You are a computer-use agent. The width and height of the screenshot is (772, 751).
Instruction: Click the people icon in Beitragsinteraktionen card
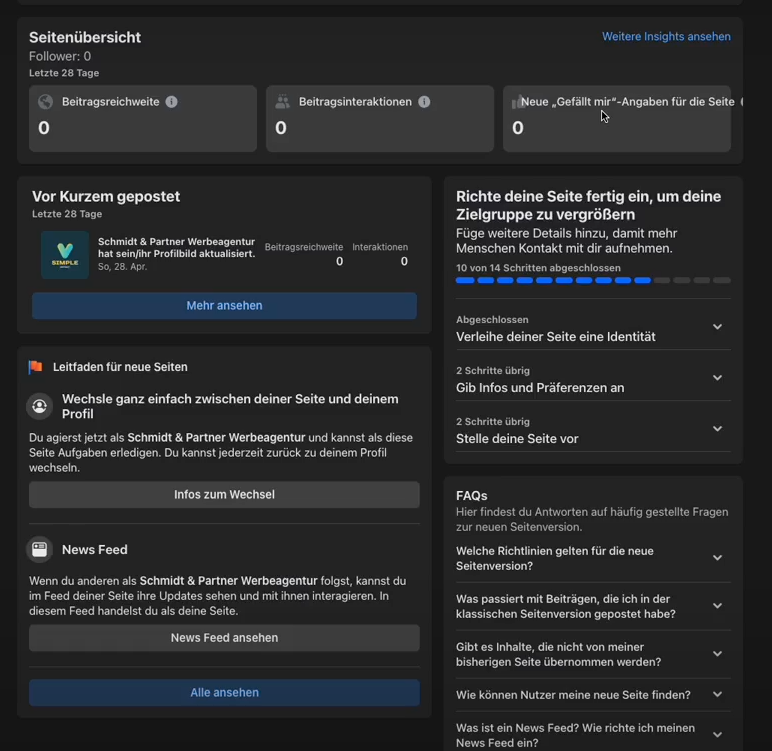[282, 102]
